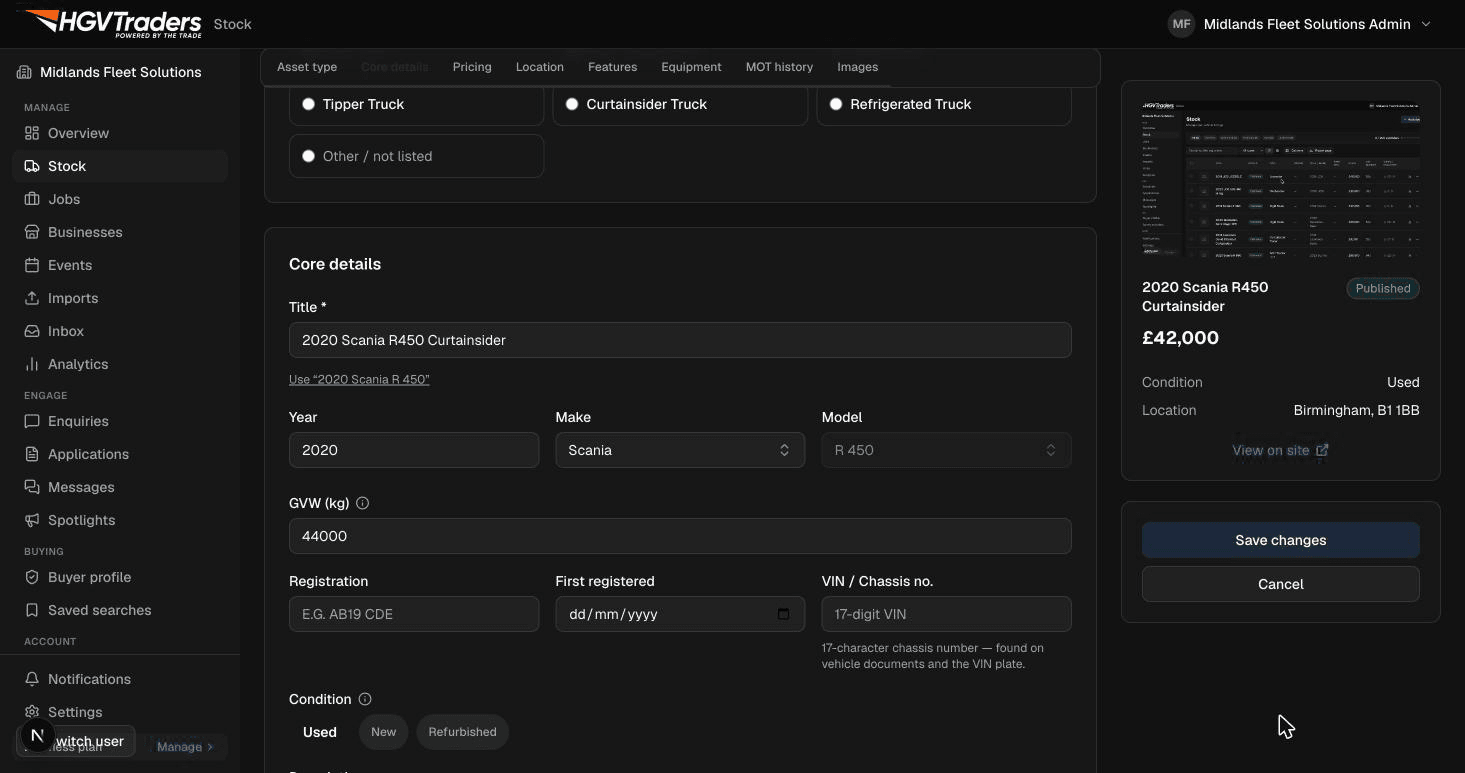The width and height of the screenshot is (1465, 773).
Task: Set condition to New
Action: click(x=384, y=732)
